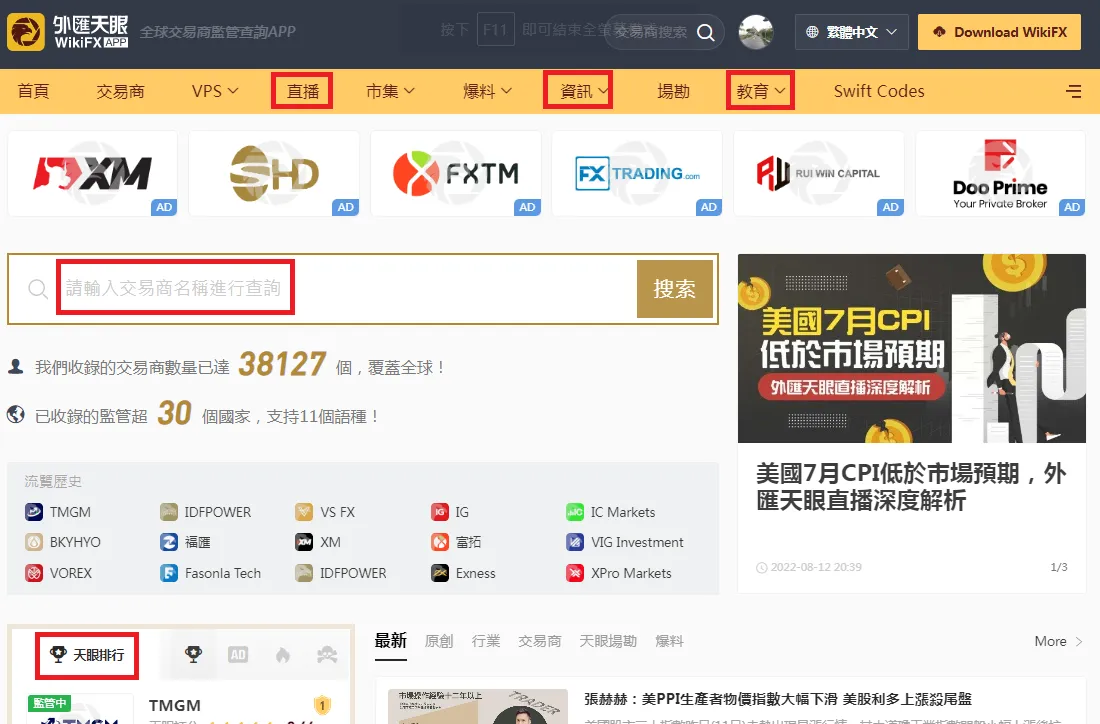This screenshot has height=724, width=1100.
Task: Open the 美國7月CPI banner image
Action: pos(912,348)
